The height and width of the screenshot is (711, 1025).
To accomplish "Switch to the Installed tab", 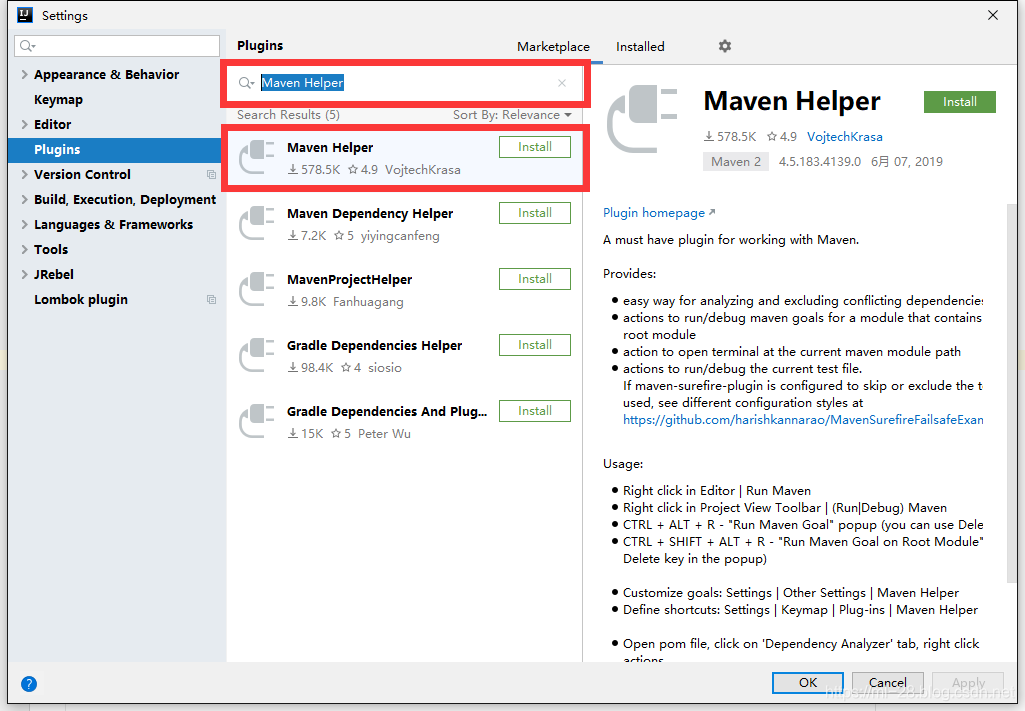I will [x=640, y=46].
